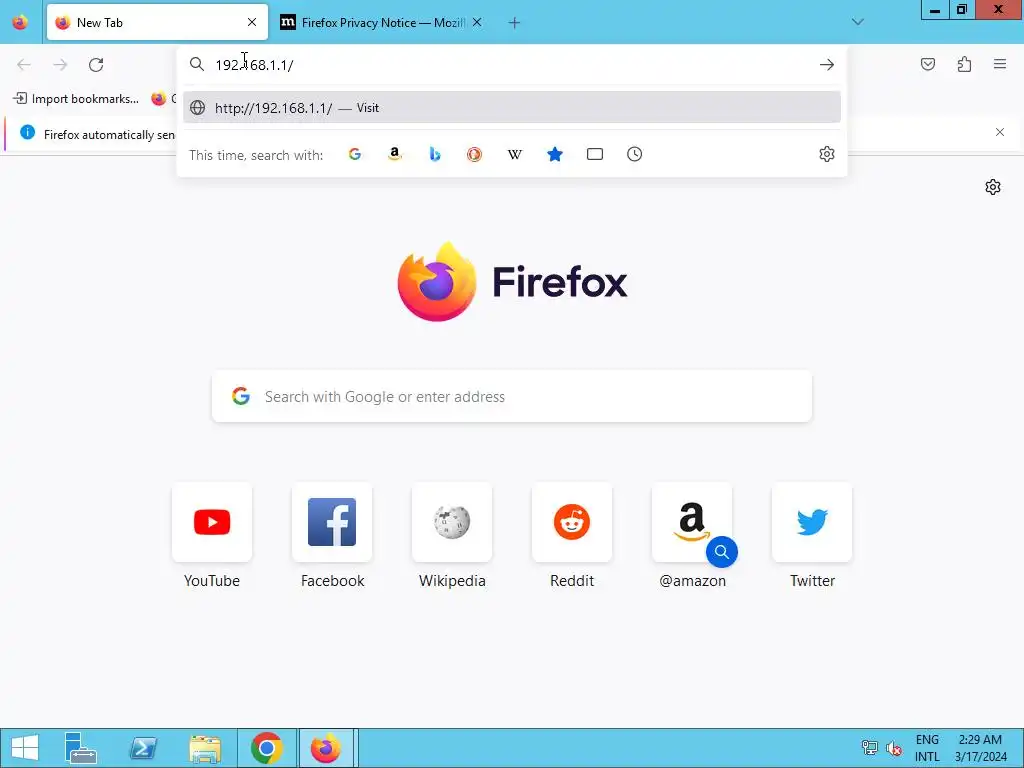List all tabs dropdown arrow
Image resolution: width=1024 pixels, height=768 pixels.
pos(858,22)
